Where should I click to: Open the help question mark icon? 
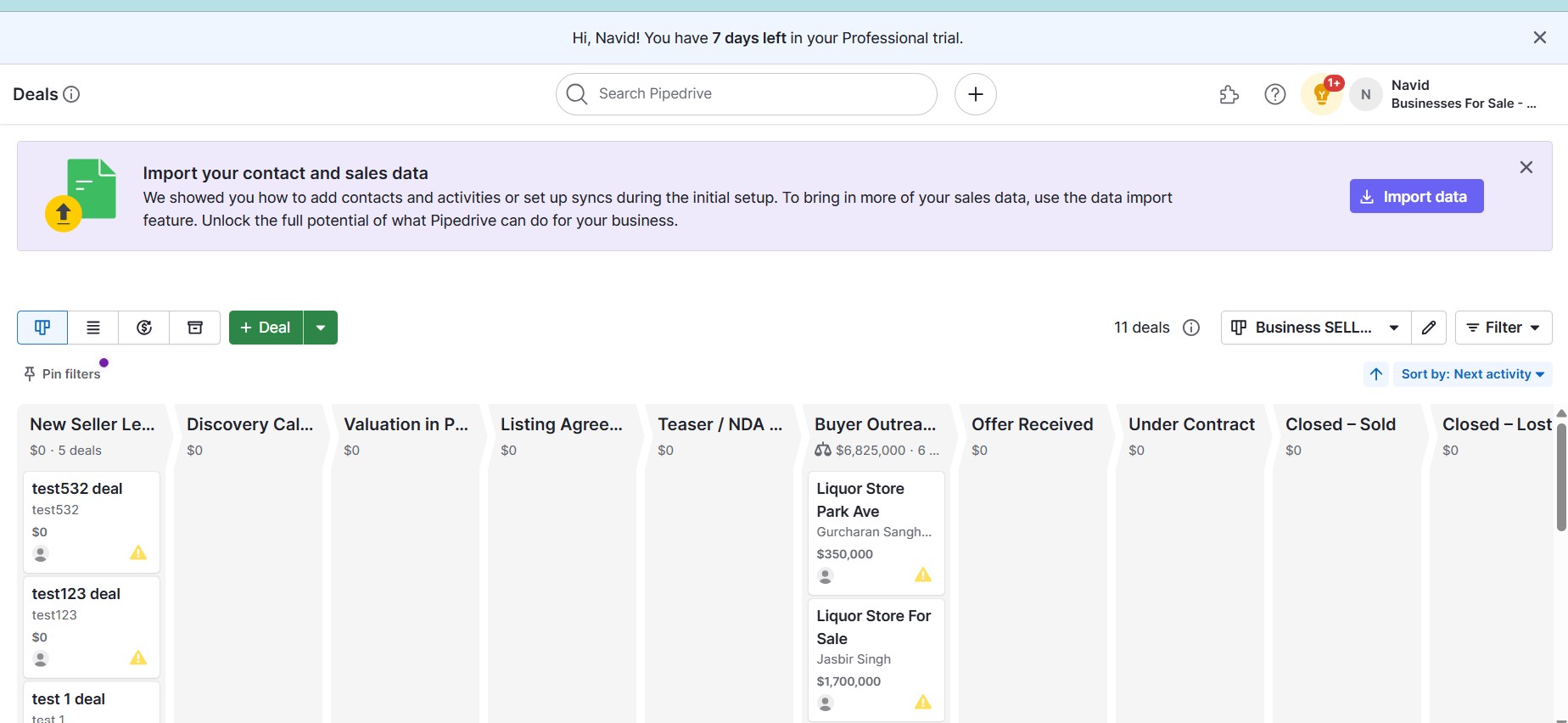[x=1274, y=94]
